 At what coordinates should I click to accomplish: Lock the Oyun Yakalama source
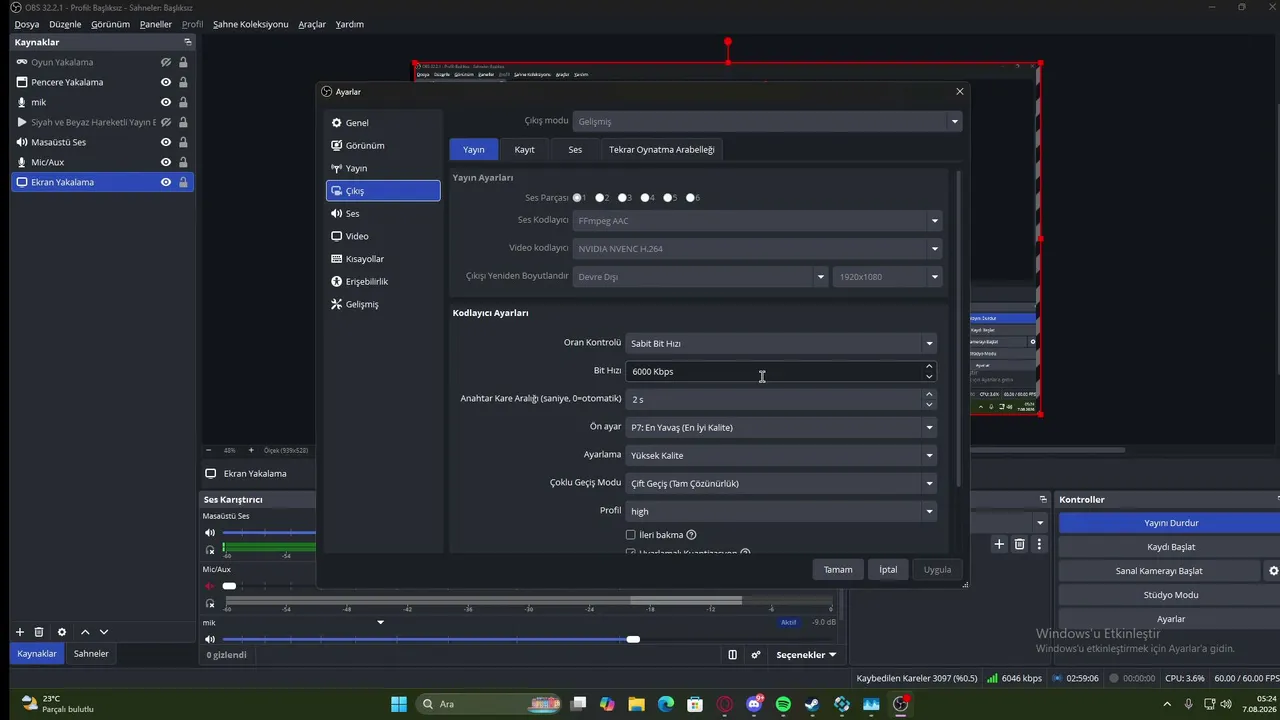click(183, 62)
